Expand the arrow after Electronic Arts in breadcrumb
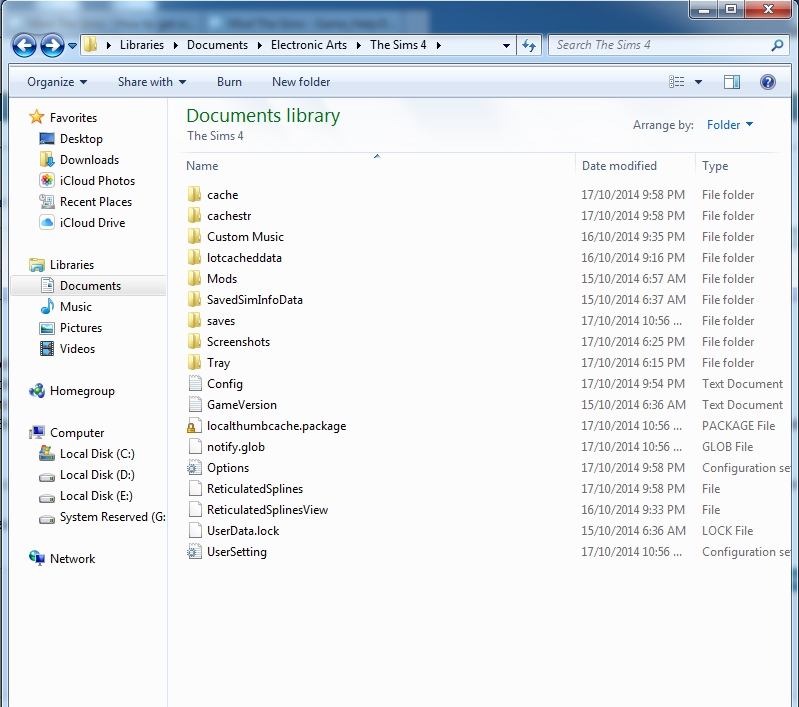The height and width of the screenshot is (707, 799). pos(358,45)
